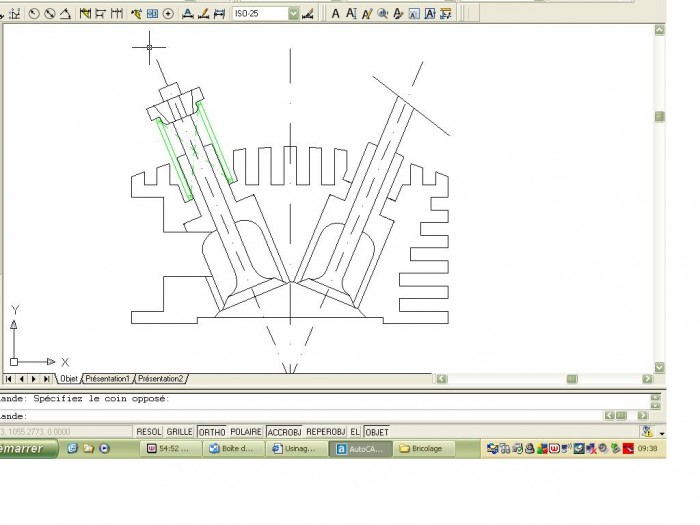700x525 pixels.
Task: Switch to the Présentation1 tab
Action: pyautogui.click(x=108, y=379)
